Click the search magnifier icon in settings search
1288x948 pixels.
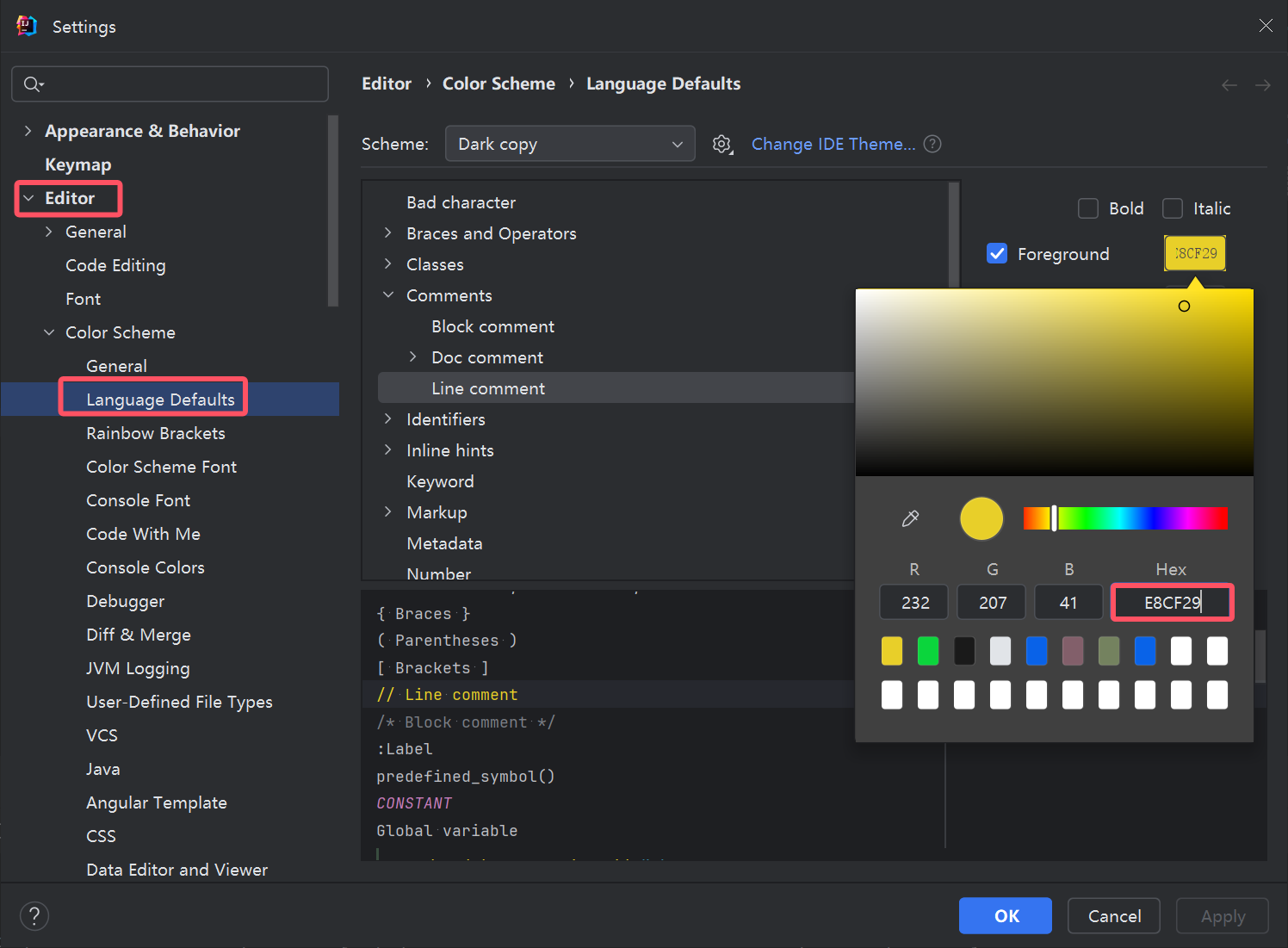(33, 84)
